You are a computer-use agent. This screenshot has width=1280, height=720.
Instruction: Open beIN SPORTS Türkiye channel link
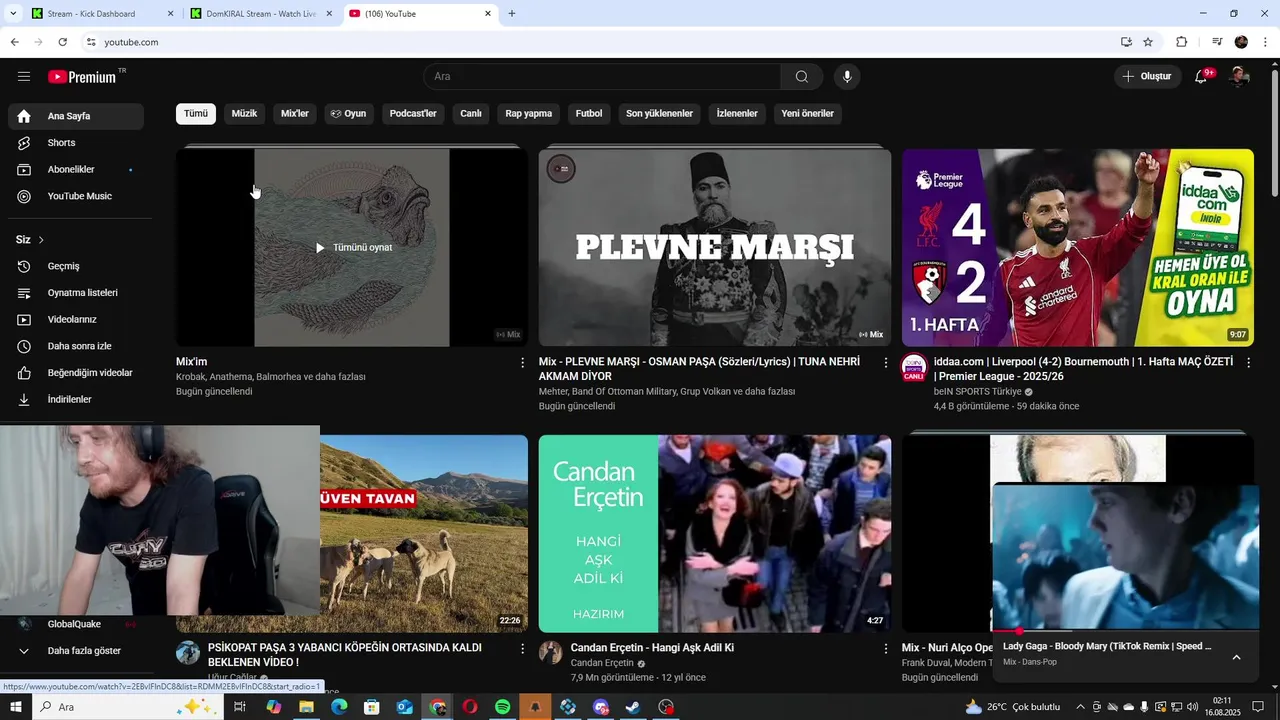point(977,392)
